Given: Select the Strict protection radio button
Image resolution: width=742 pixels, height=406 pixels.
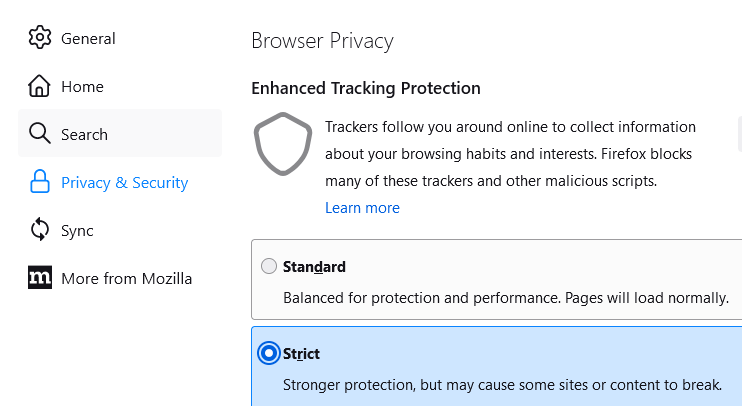Looking at the screenshot, I should (269, 353).
